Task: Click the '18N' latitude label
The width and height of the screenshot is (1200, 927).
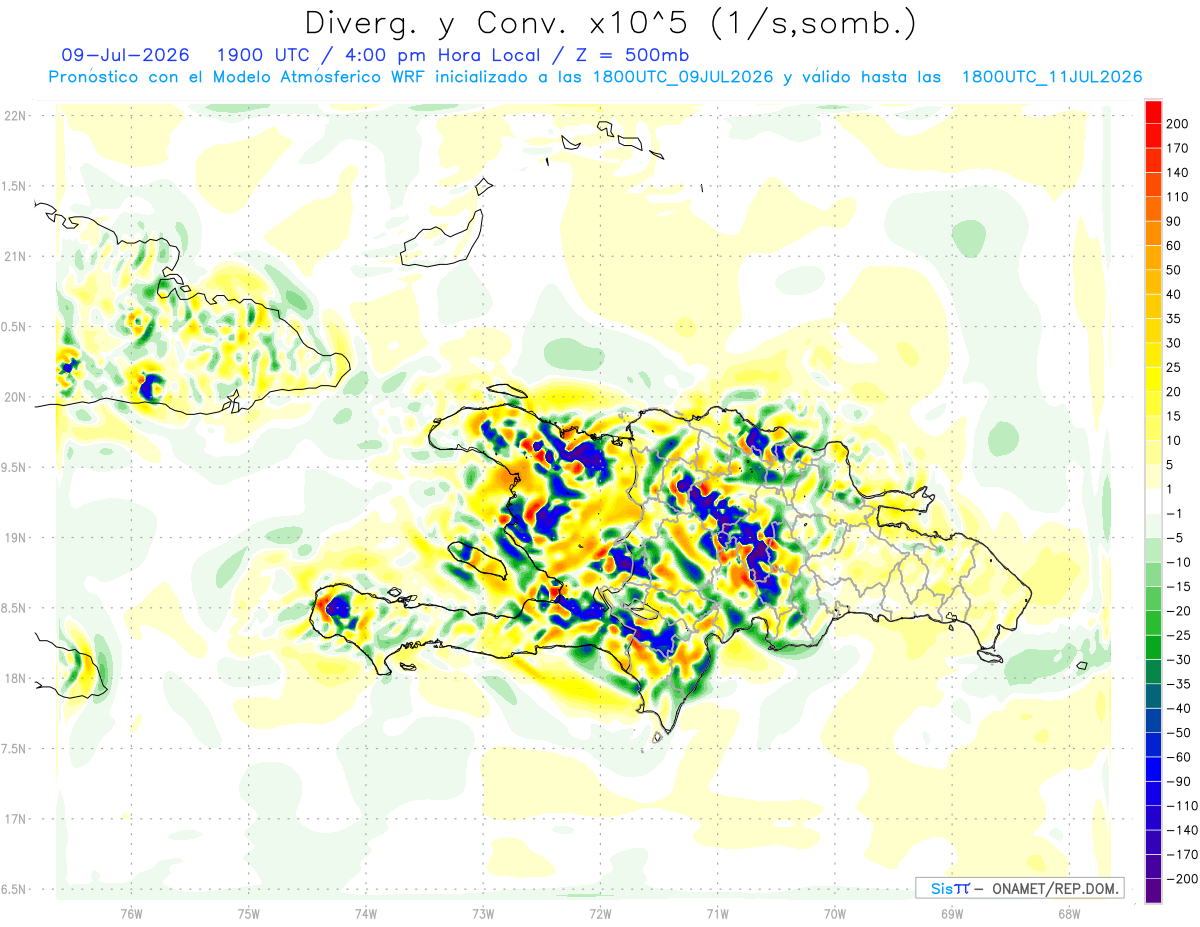Action: click(16, 679)
